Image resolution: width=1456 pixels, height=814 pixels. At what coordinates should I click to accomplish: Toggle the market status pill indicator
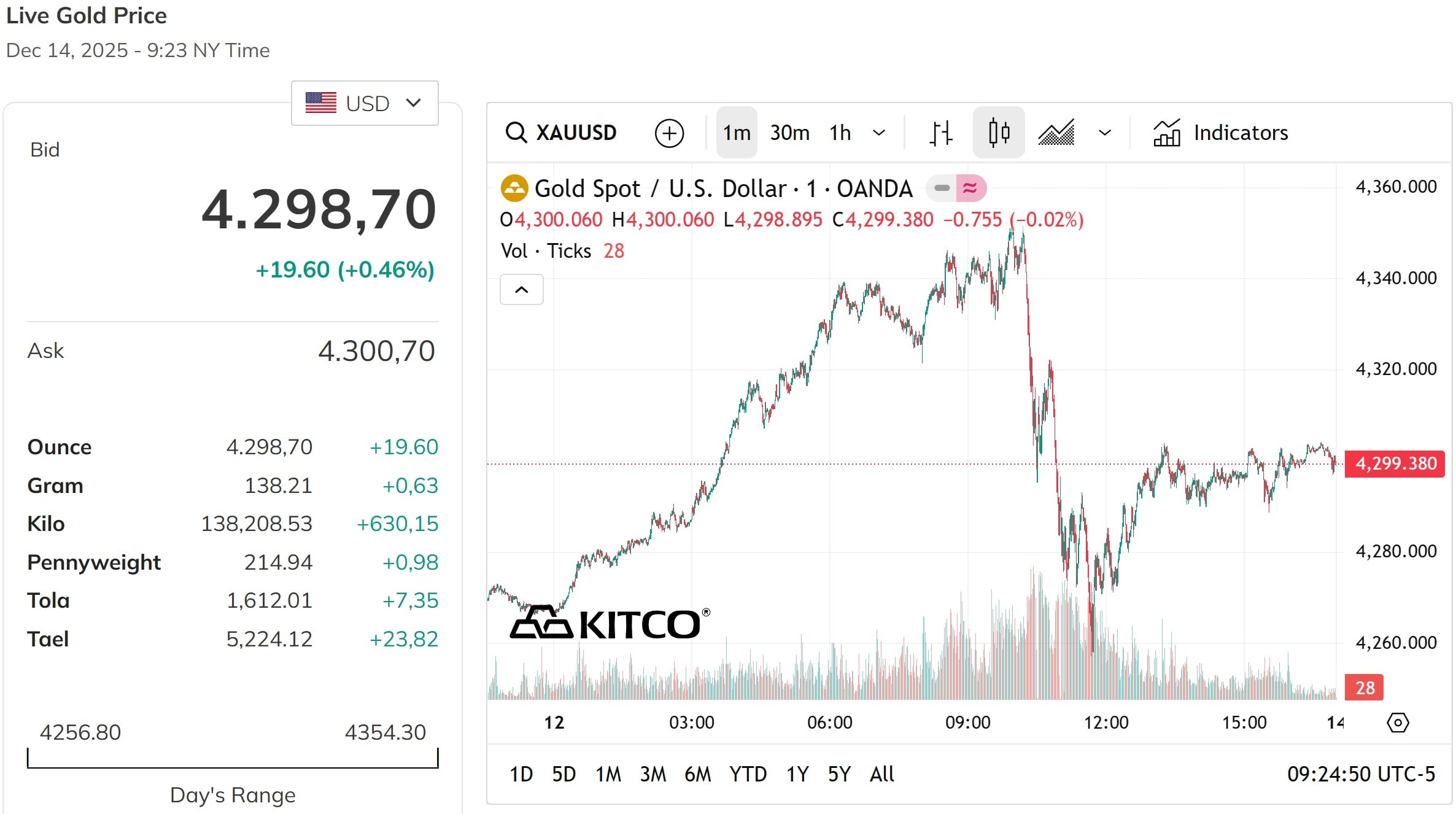[956, 188]
